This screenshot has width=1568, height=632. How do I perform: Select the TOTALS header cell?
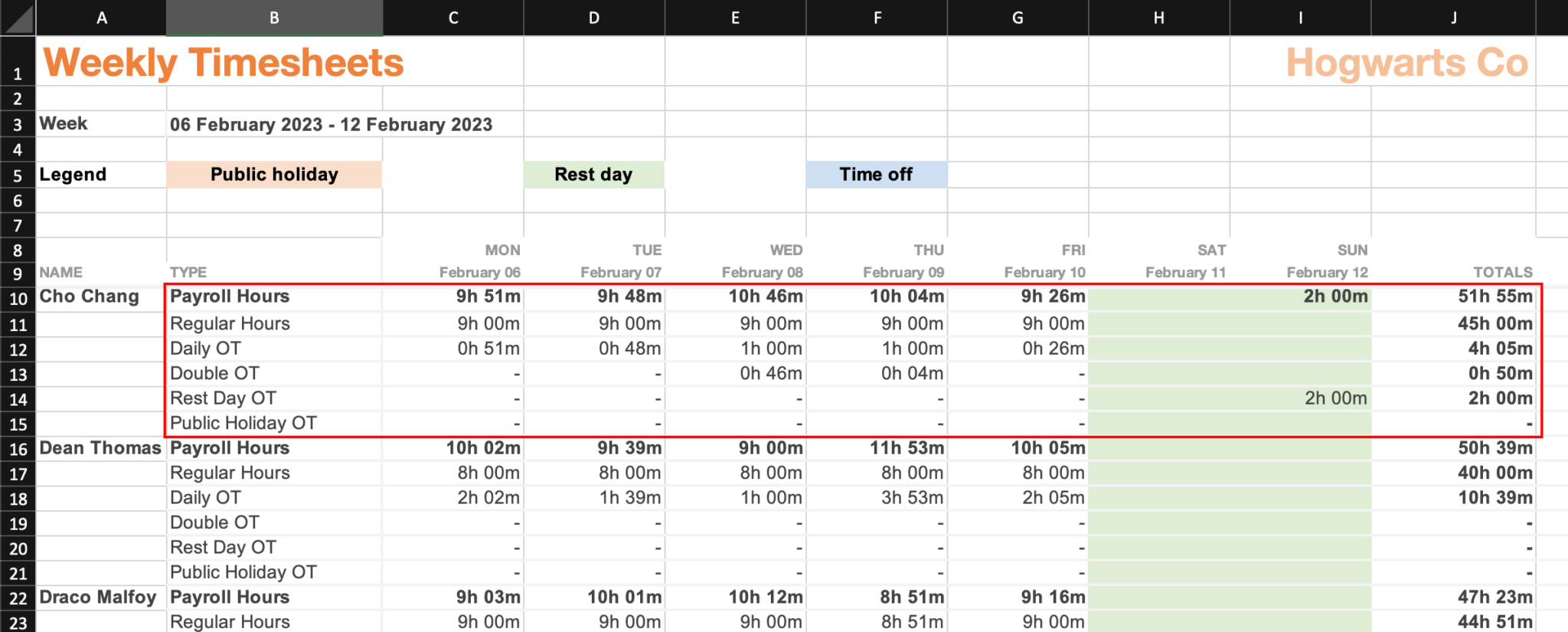(1501, 272)
